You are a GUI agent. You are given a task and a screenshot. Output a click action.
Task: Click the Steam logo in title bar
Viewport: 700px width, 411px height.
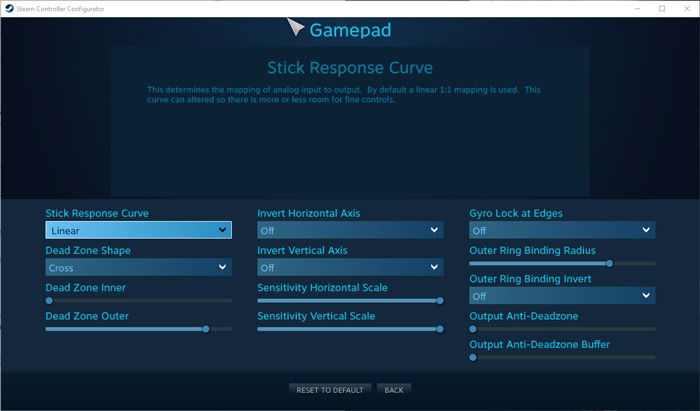[x=9, y=8]
